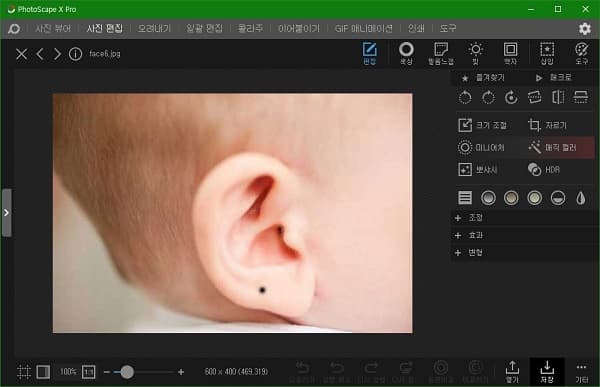Viewport: 600px width, 387px height.
Task: Switch to the GIF 애니메이션 tab
Action: point(364,29)
